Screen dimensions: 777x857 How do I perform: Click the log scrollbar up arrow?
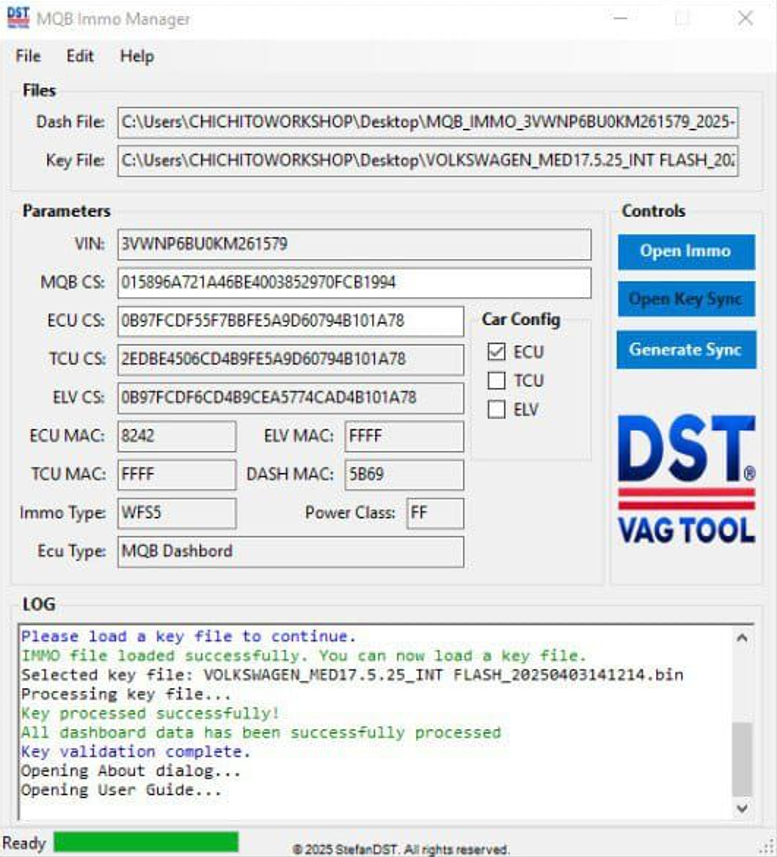pyautogui.click(x=742, y=638)
